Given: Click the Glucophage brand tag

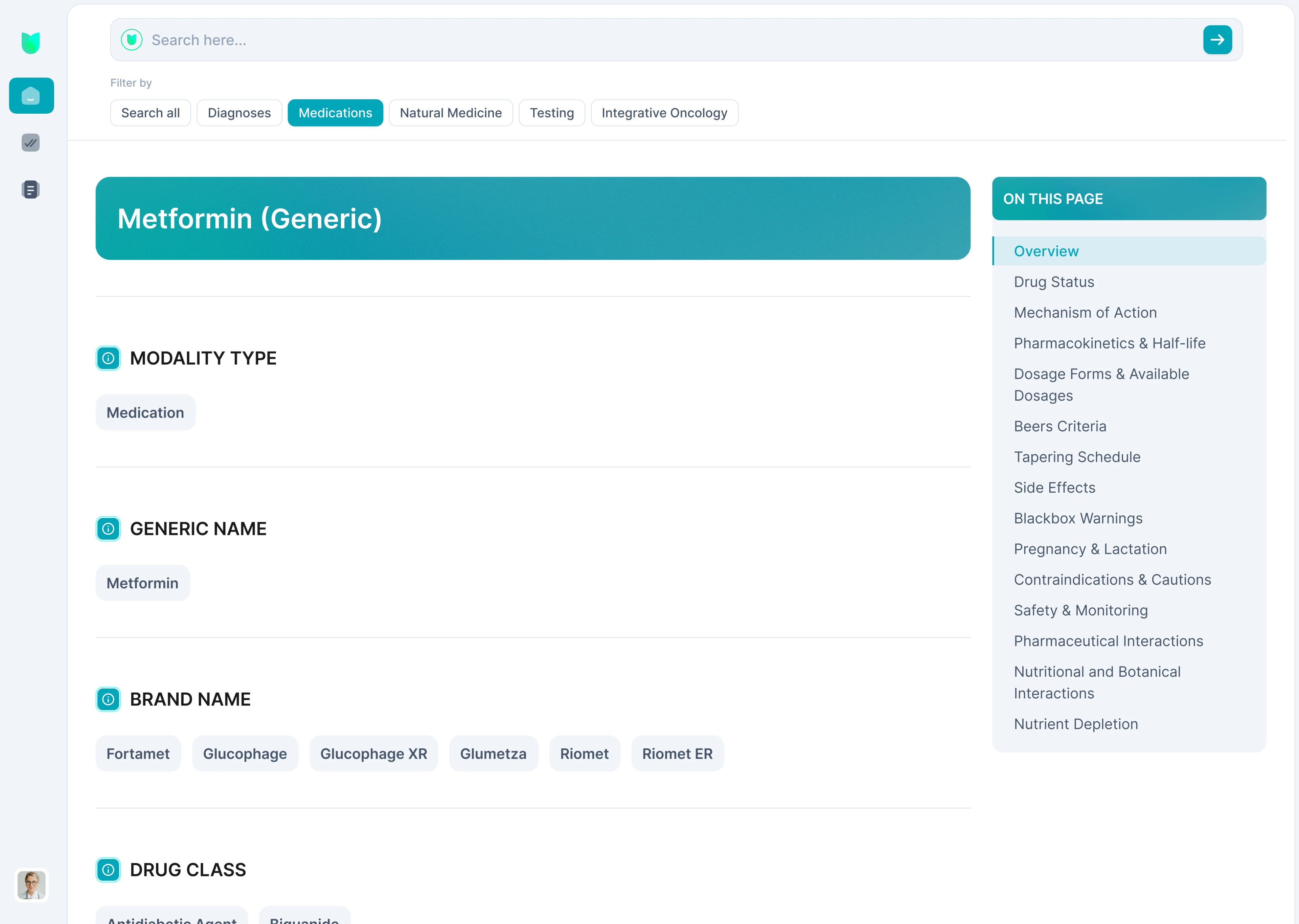Looking at the screenshot, I should tap(245, 754).
